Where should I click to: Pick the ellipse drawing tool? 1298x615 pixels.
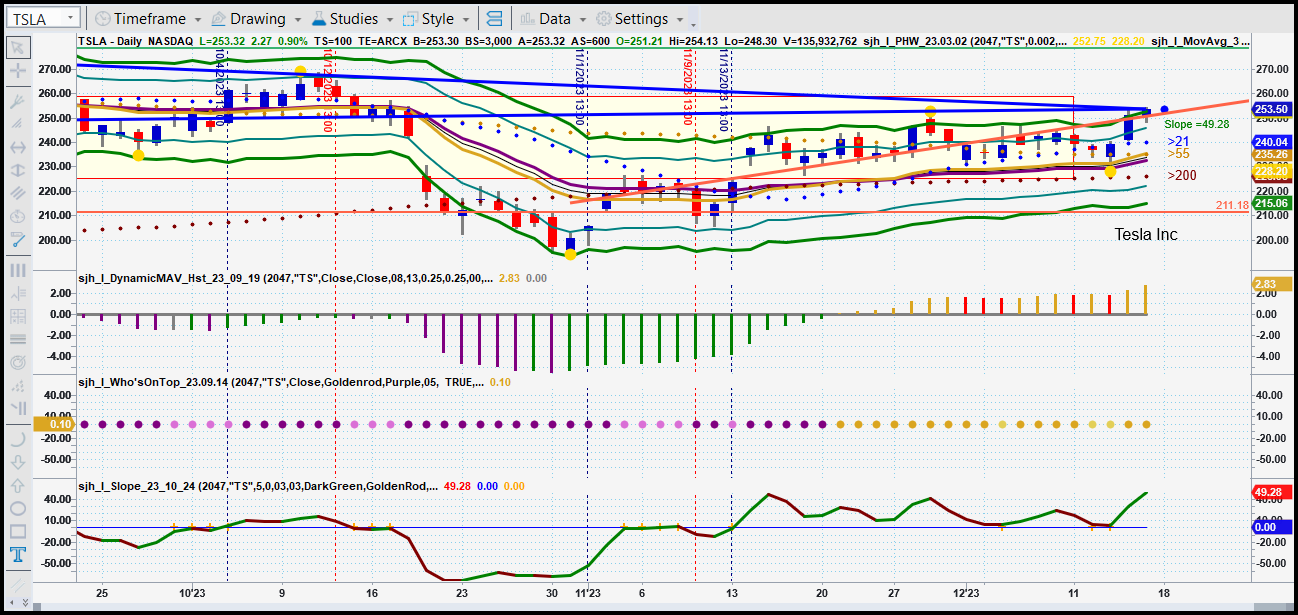click(17, 508)
